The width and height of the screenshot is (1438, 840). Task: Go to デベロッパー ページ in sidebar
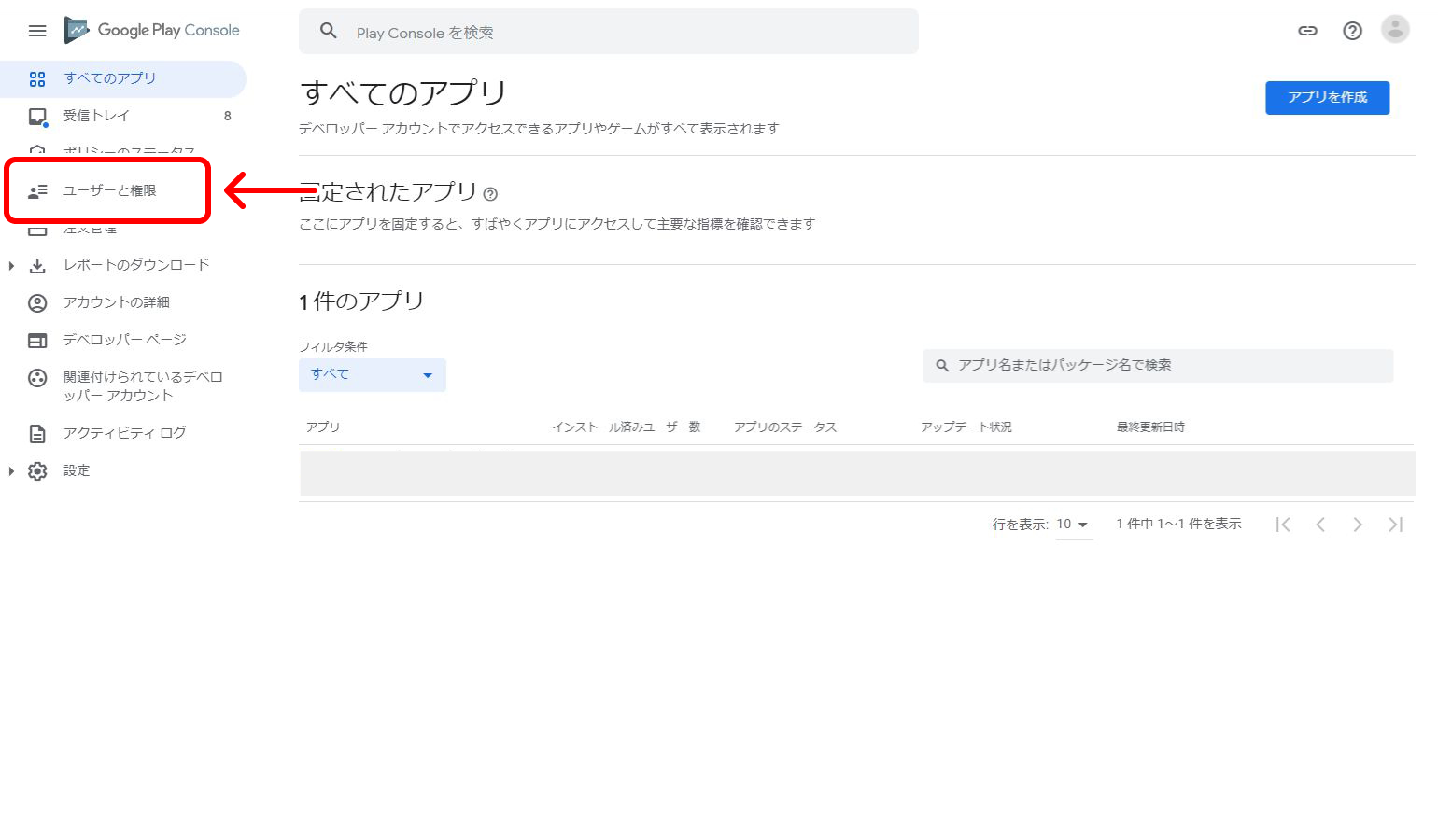pos(124,340)
